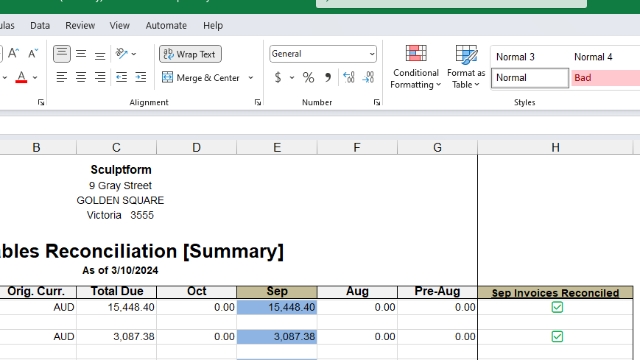Screen dimensions: 640x360
Task: Select the Oct heading cell
Action: click(x=196, y=291)
